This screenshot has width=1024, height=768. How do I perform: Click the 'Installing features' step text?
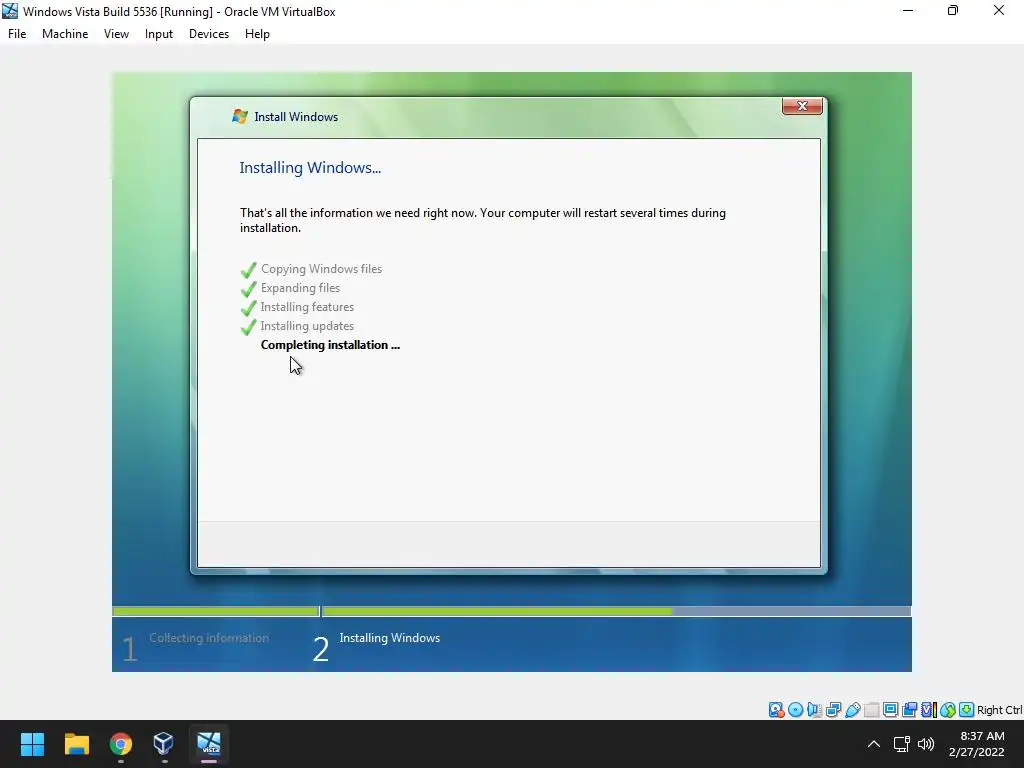[307, 307]
